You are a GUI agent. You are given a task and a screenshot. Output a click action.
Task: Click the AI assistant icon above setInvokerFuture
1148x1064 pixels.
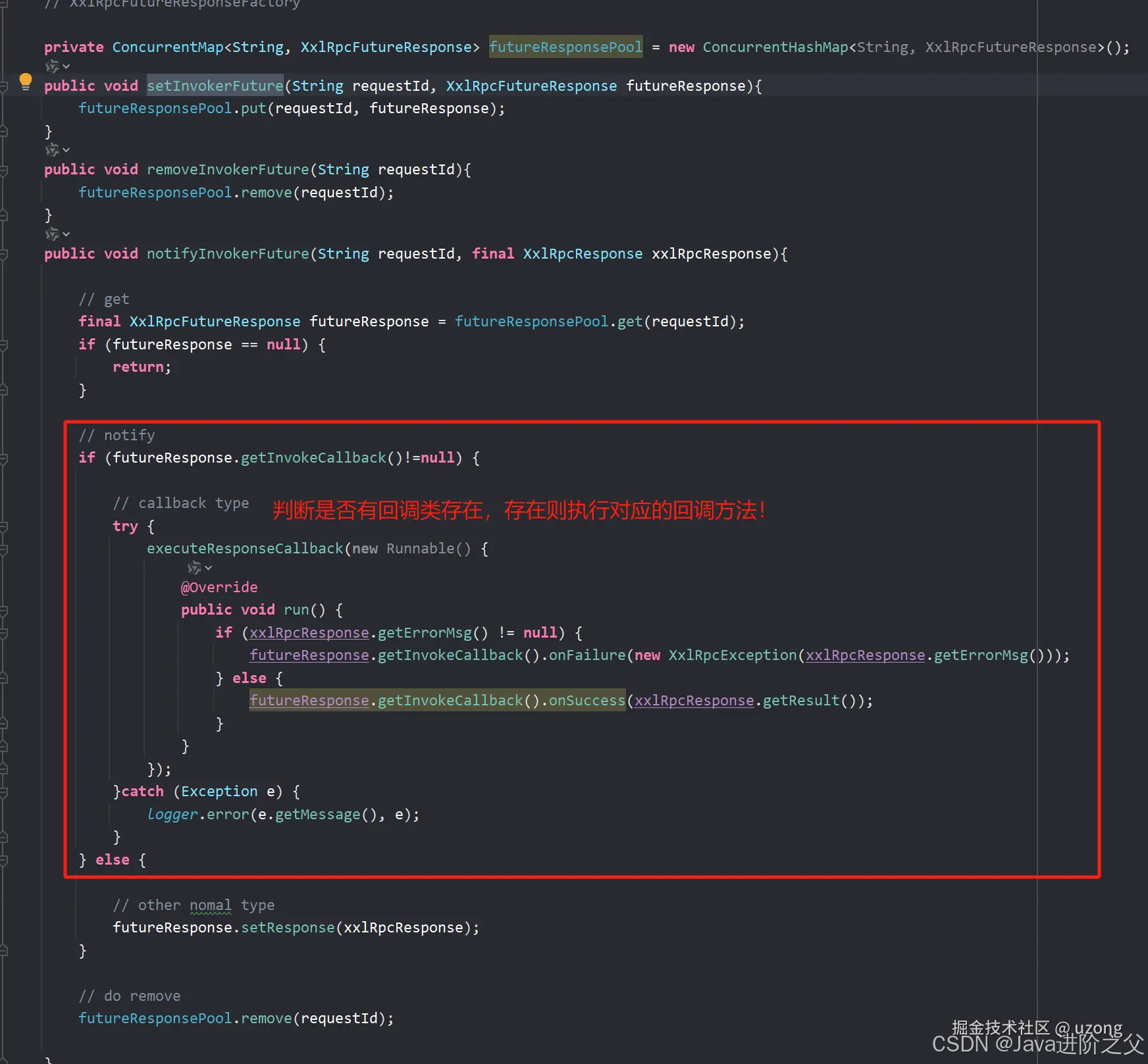[52, 66]
